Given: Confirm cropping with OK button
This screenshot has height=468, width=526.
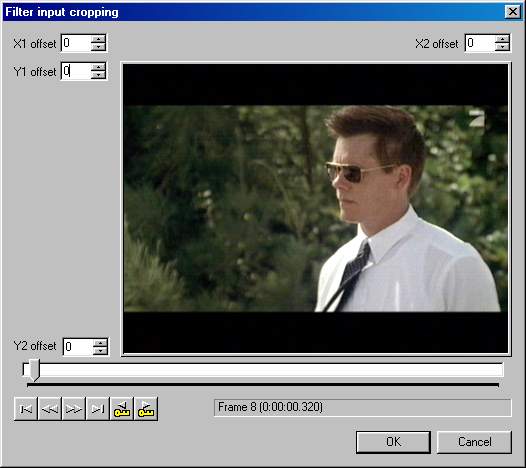Looking at the screenshot, I should (x=393, y=442).
